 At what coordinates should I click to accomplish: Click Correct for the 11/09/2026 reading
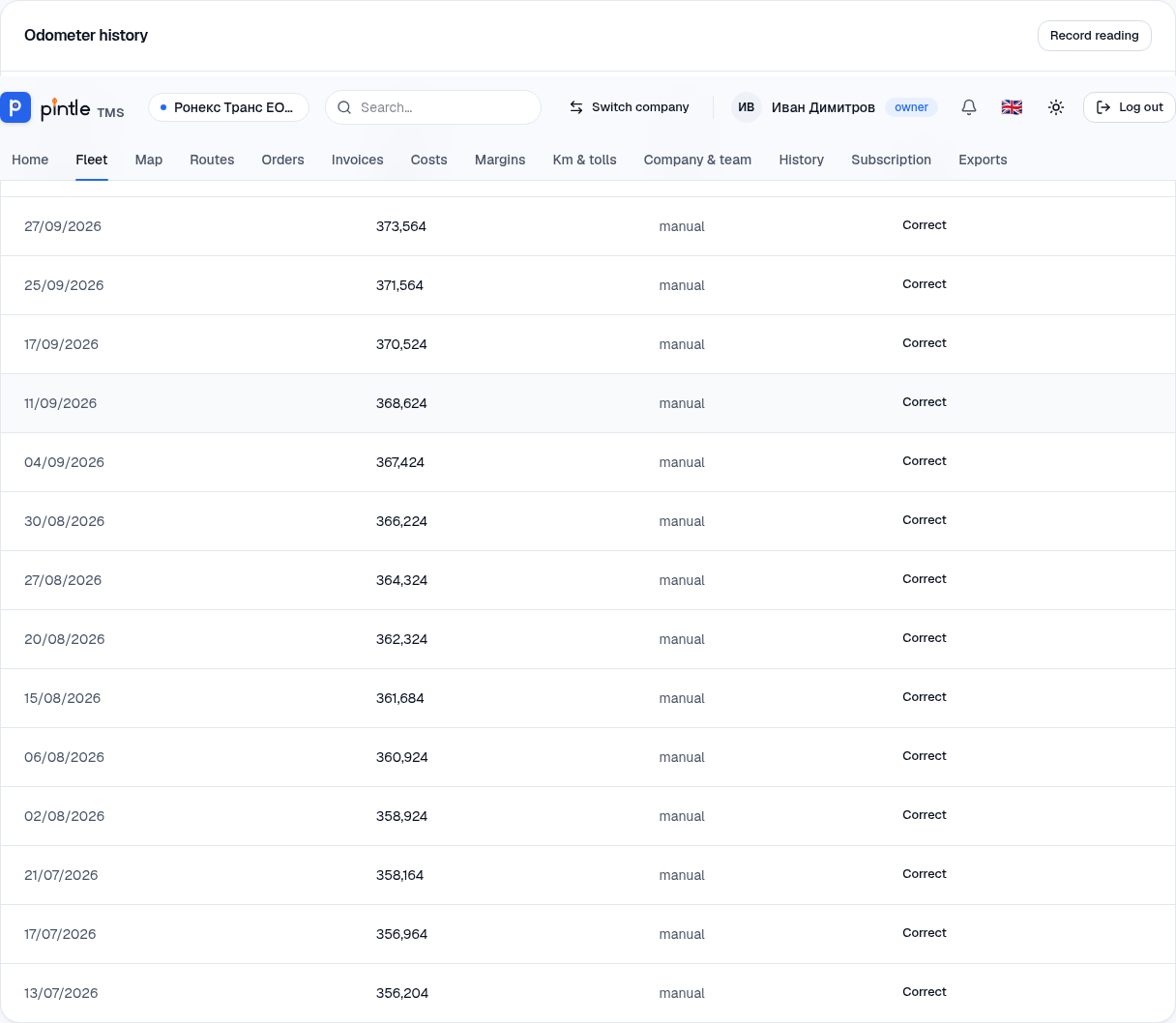pyautogui.click(x=925, y=402)
